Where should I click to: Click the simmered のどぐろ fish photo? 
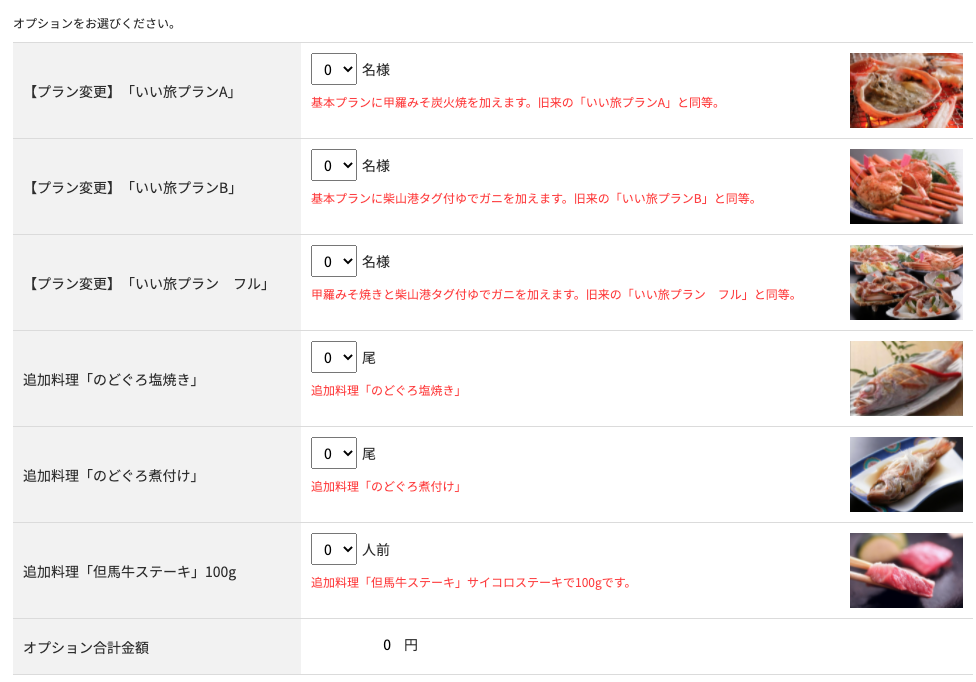pyautogui.click(x=906, y=474)
